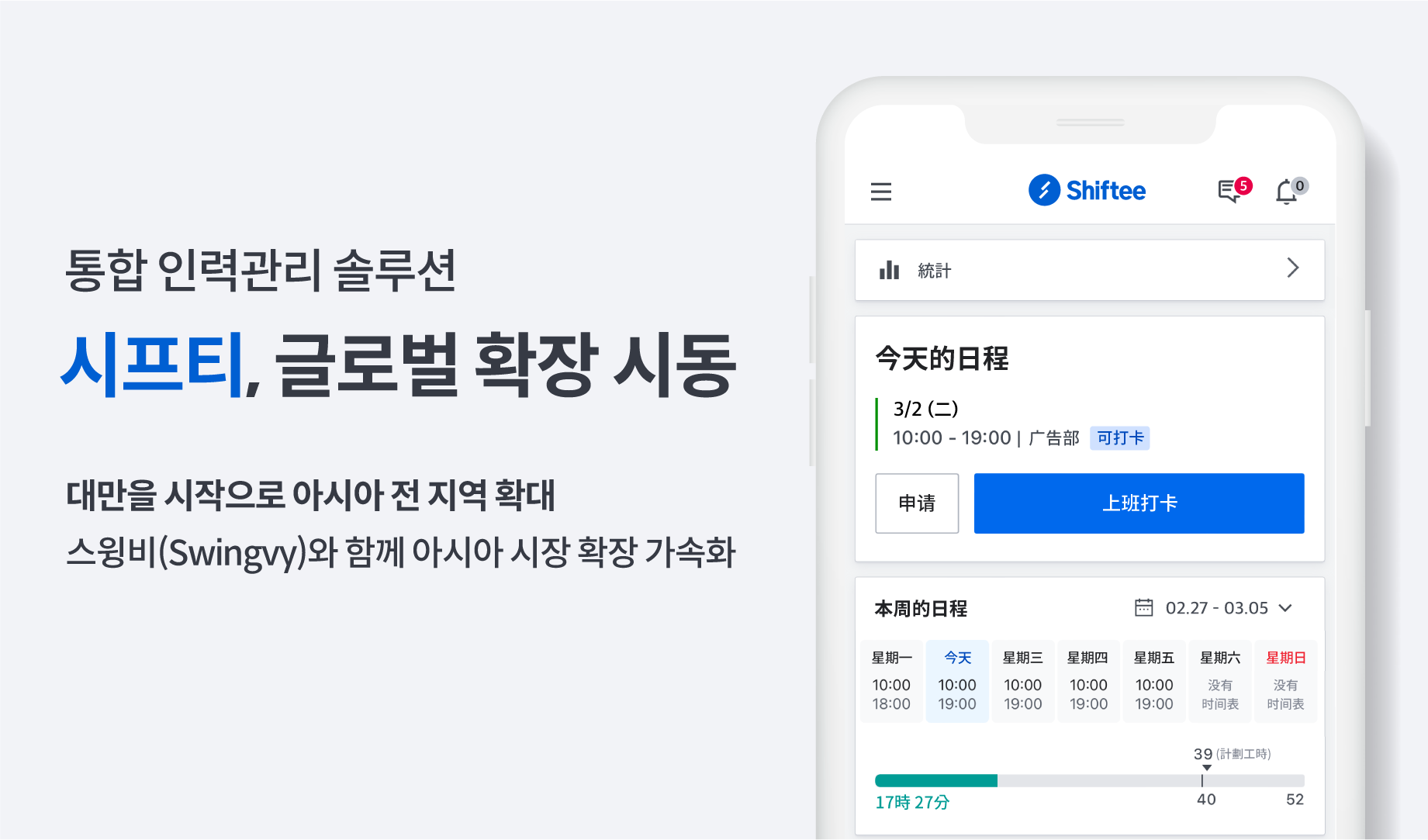This screenshot has width=1428, height=840.
Task: Click the 39 planned hours marker
Action: pos(1204,755)
